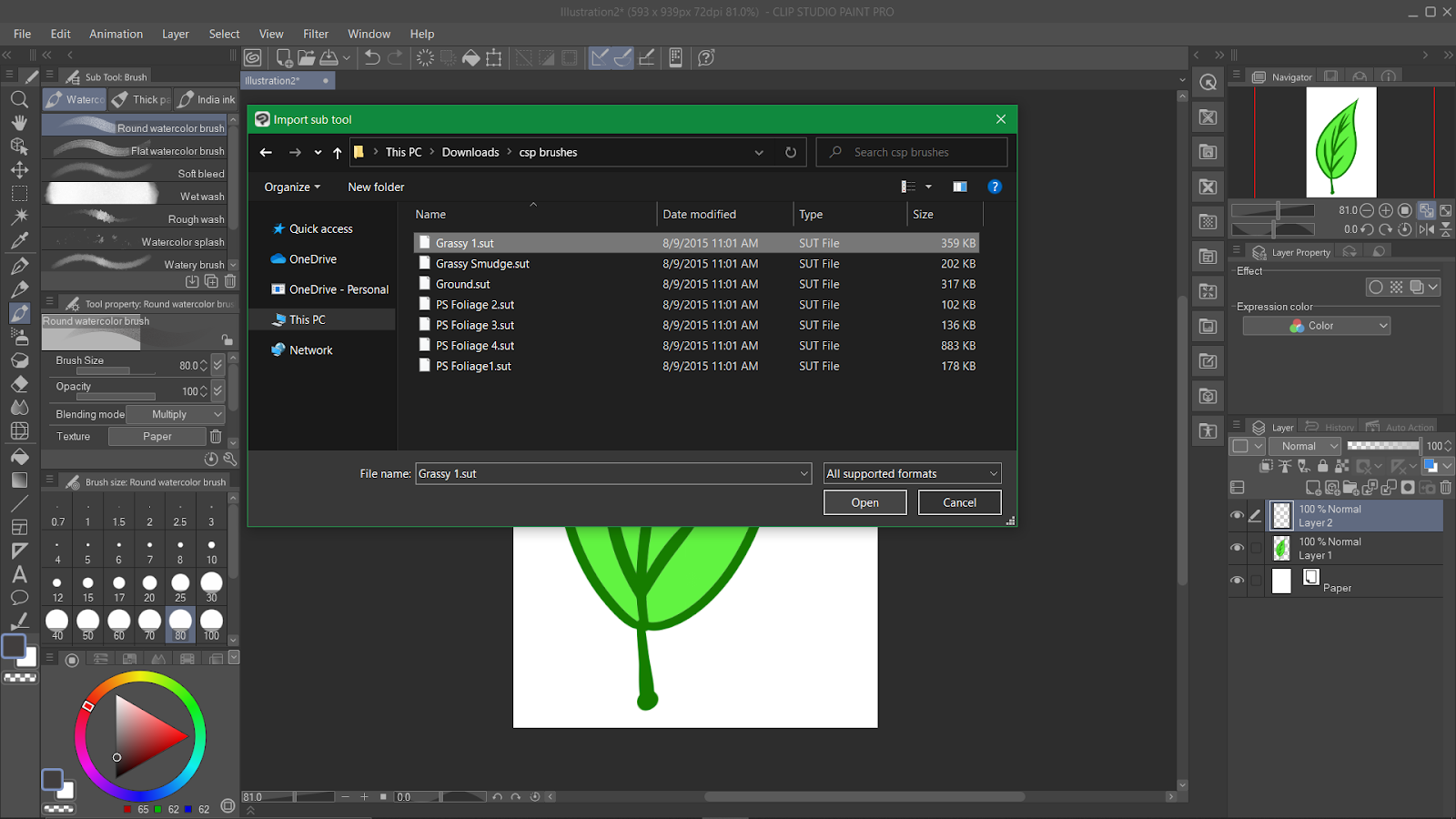Click the color wheel hue ring
The width and height of the screenshot is (1456, 819).
pyautogui.click(x=140, y=678)
